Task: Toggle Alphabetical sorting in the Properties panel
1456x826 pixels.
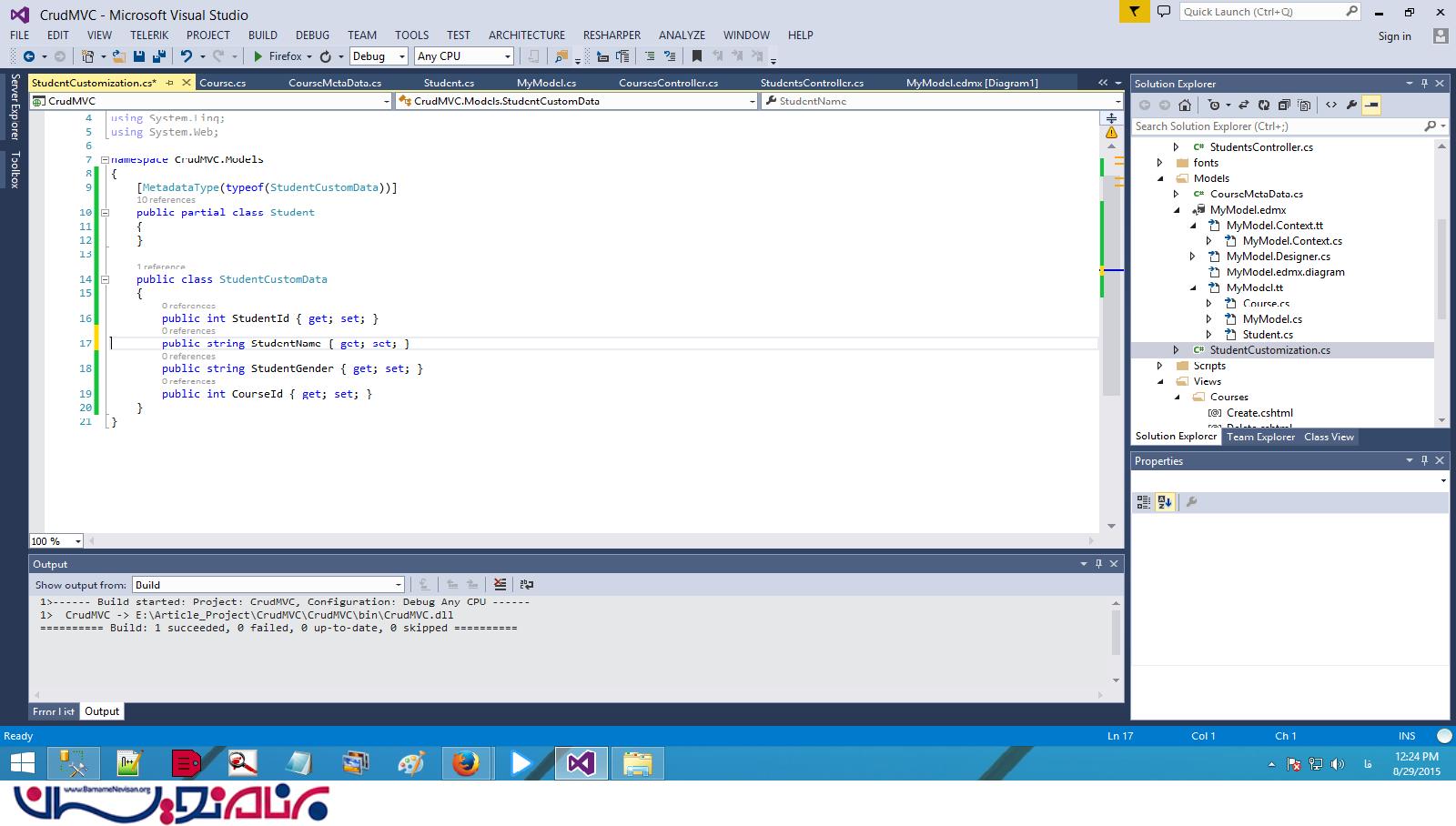Action: pyautogui.click(x=1165, y=502)
